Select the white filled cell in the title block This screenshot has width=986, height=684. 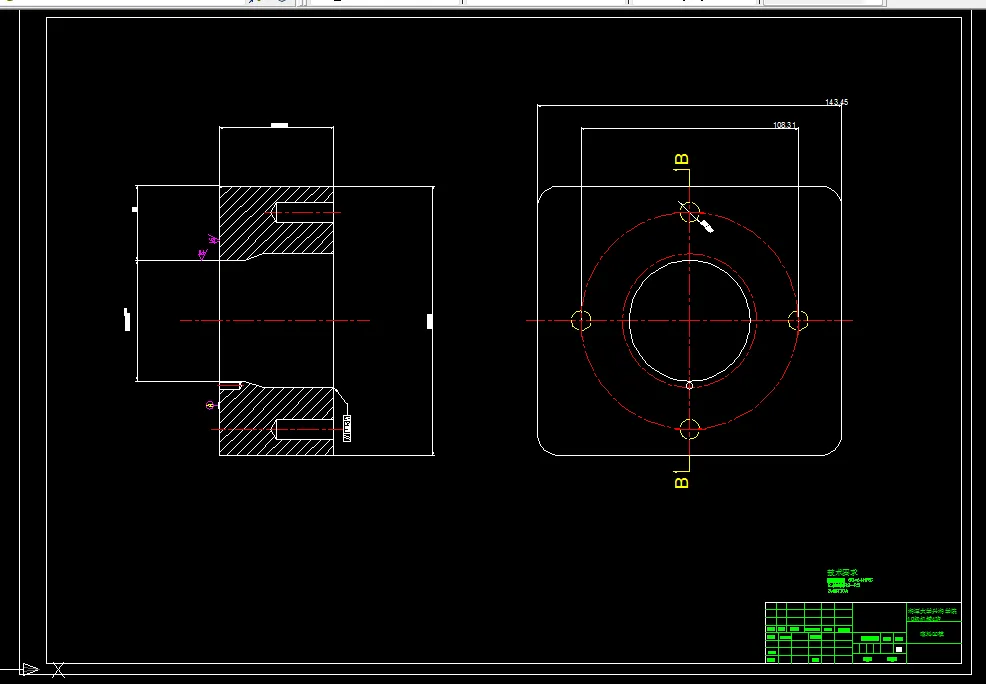[x=899, y=649]
